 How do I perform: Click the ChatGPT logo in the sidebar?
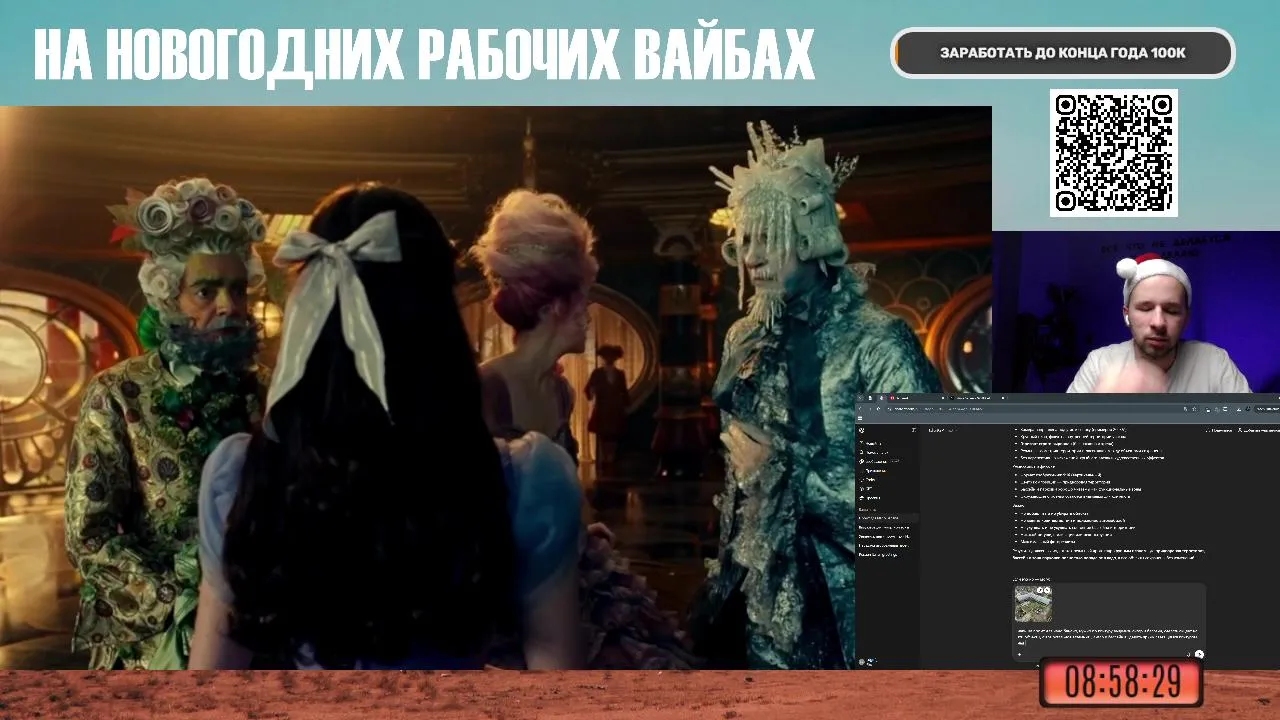pos(861,430)
